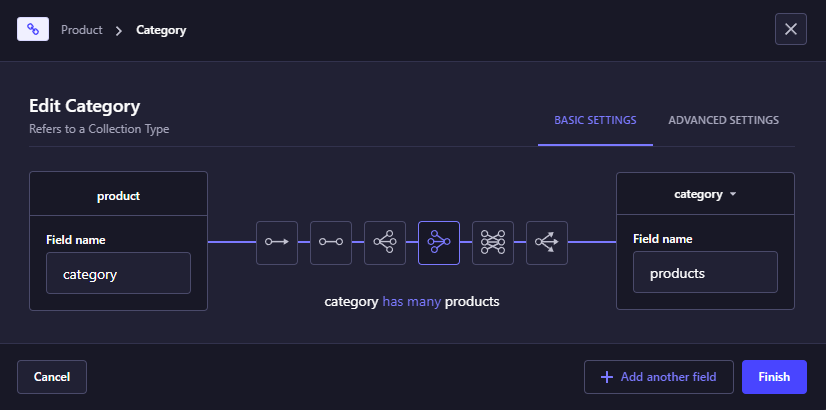Image resolution: width=826 pixels, height=410 pixels.
Task: Close the Edit Category modal
Action: 790,29
